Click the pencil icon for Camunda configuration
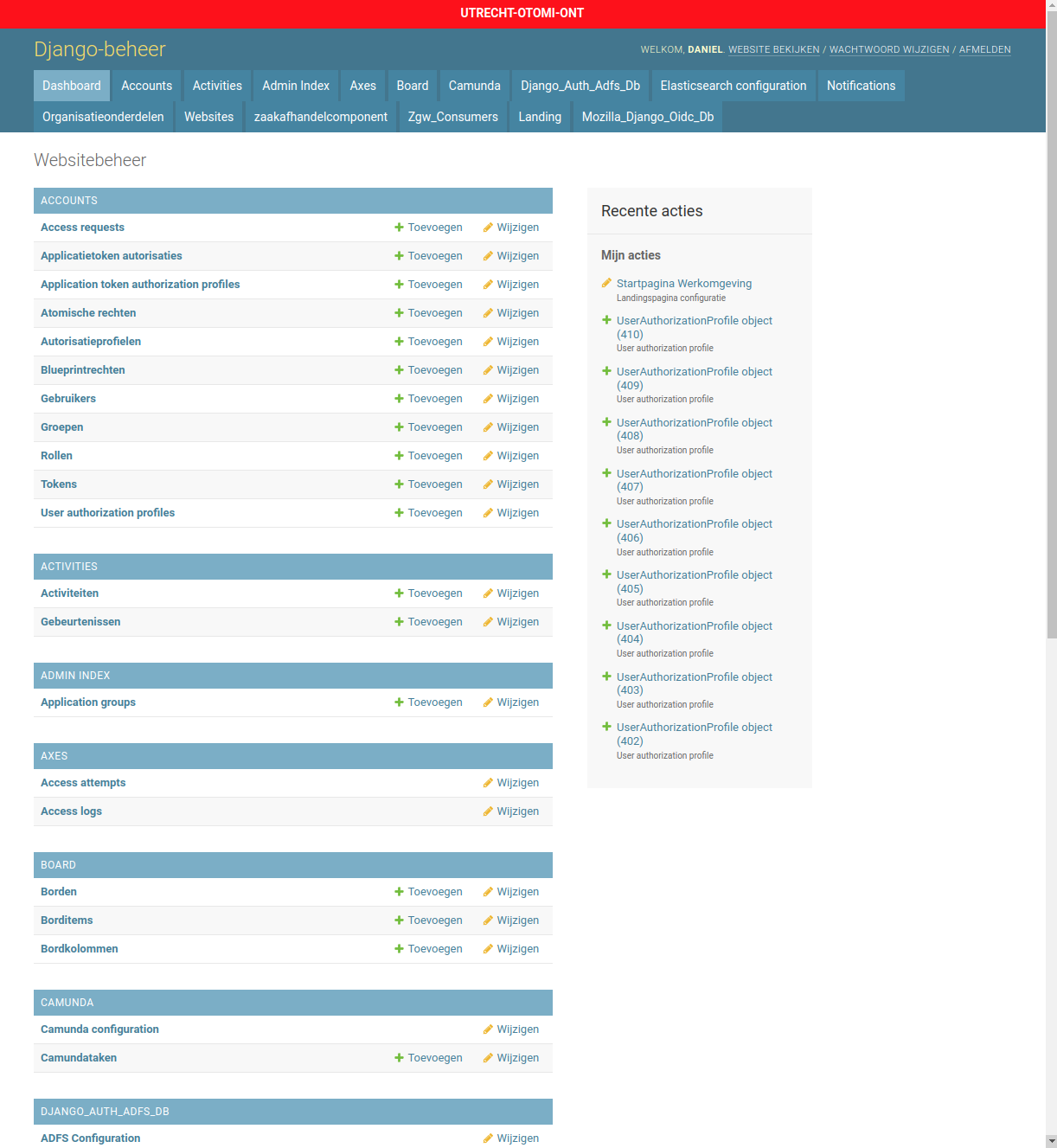 pos(488,1029)
